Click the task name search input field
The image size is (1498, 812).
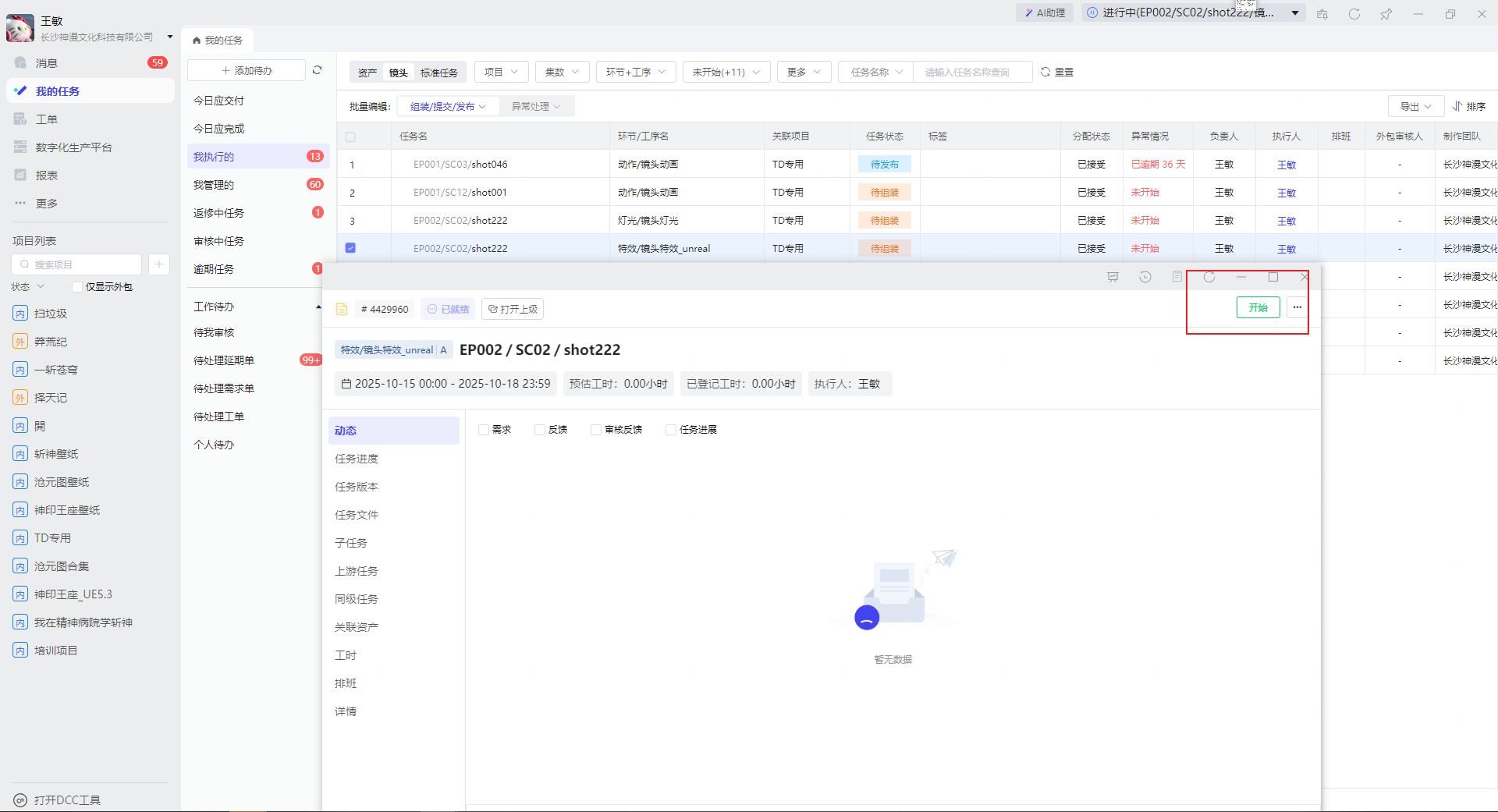point(972,72)
